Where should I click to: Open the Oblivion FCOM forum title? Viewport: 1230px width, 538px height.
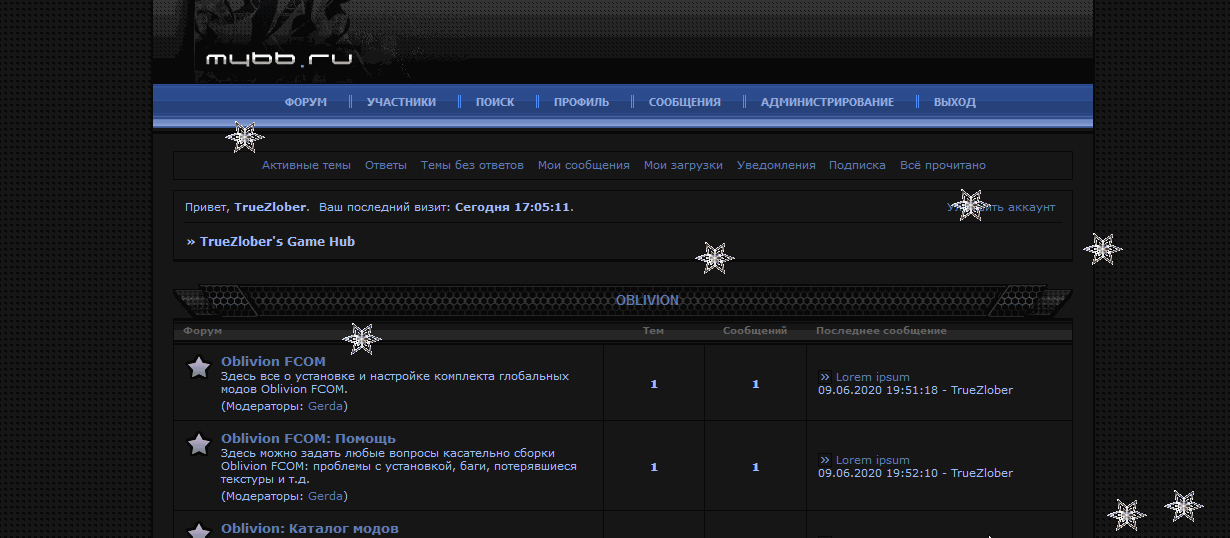click(x=273, y=362)
